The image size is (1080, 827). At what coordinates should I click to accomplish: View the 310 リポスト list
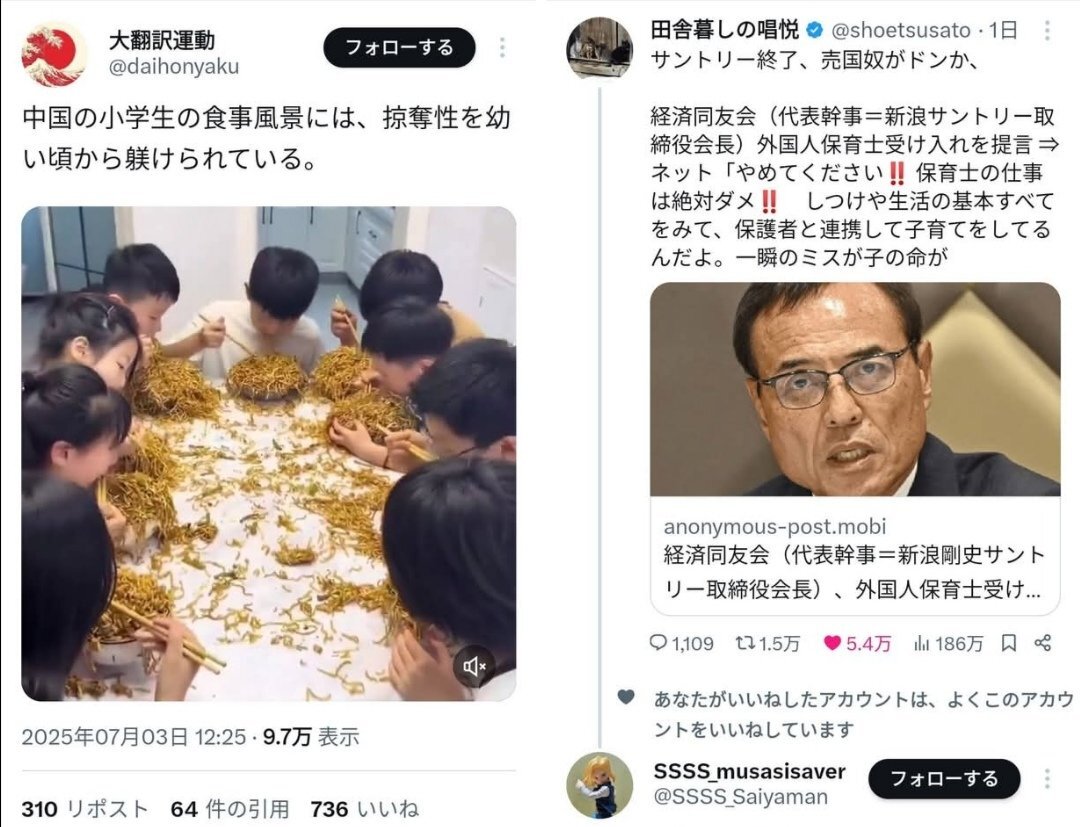pos(85,808)
